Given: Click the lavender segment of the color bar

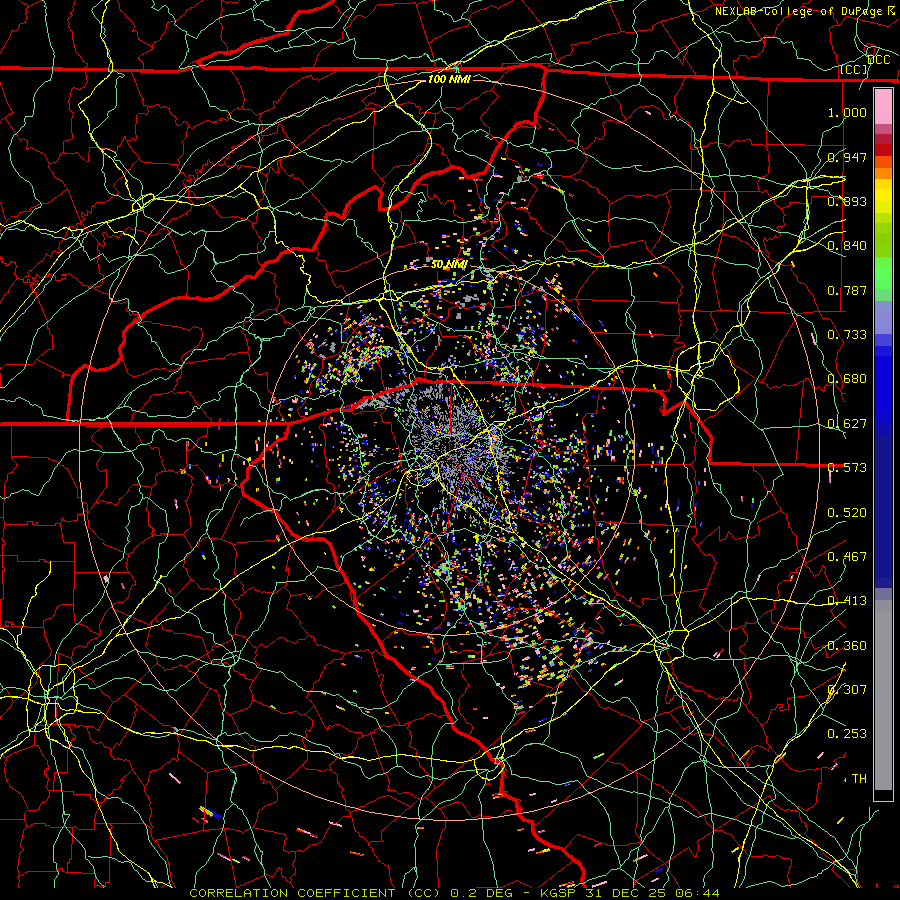Looking at the screenshot, I should click(883, 317).
